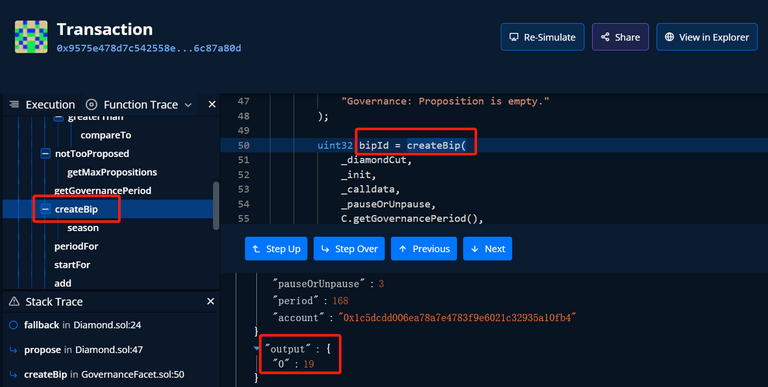Viewport: 768px width, 387px height.
Task: Select the periodFor trace entry
Action: (76, 246)
